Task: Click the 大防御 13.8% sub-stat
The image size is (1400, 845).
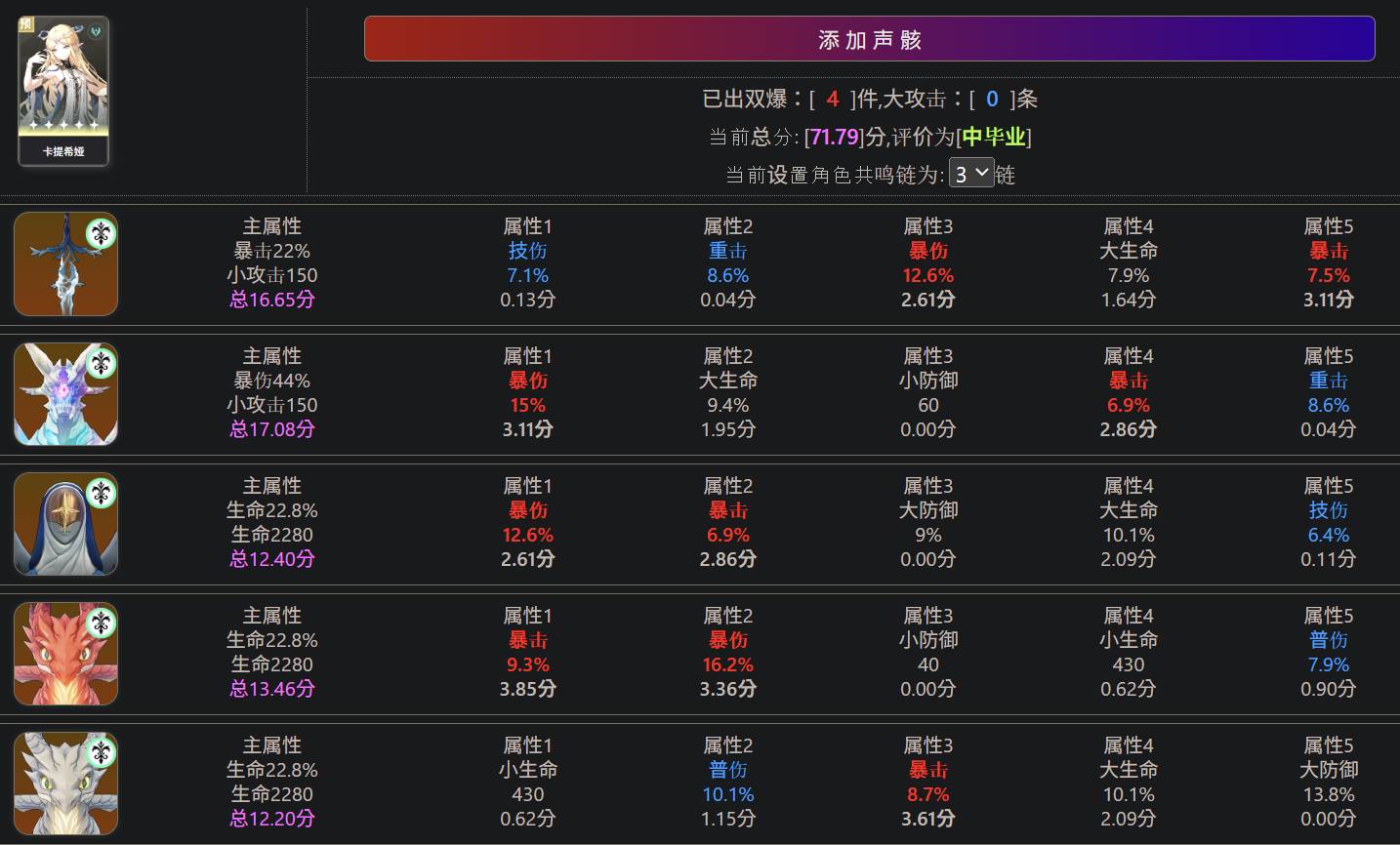Action: click(x=1328, y=794)
